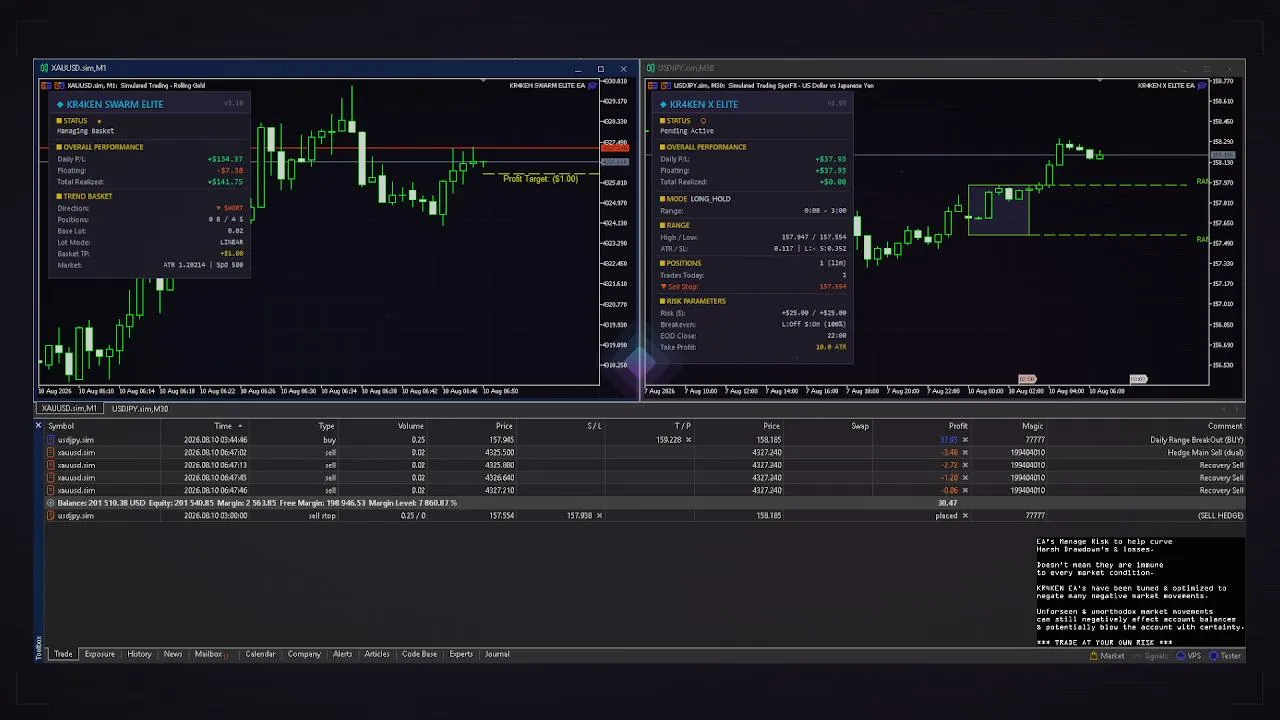Image resolution: width=1280 pixels, height=720 pixels.
Task: Open the Company tab
Action: click(304, 654)
